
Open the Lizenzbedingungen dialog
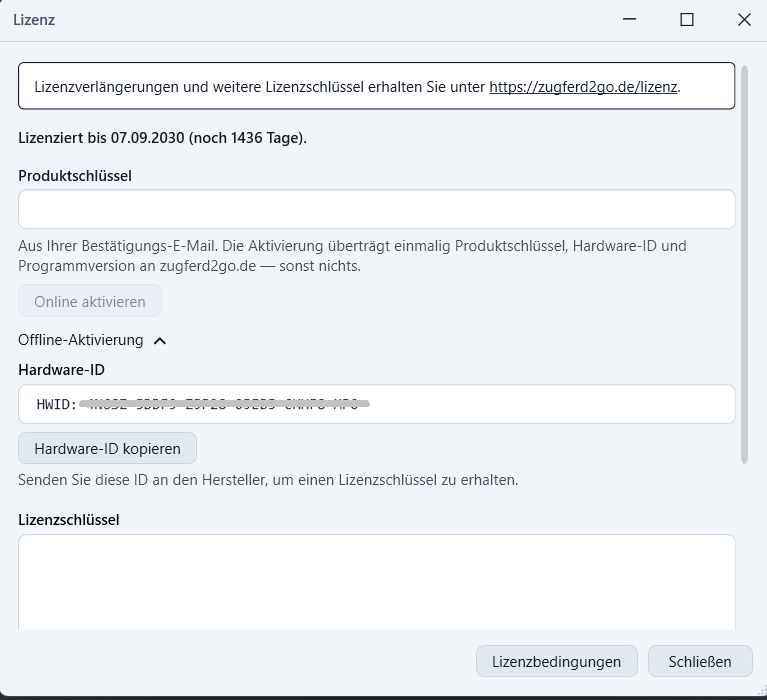(x=557, y=661)
